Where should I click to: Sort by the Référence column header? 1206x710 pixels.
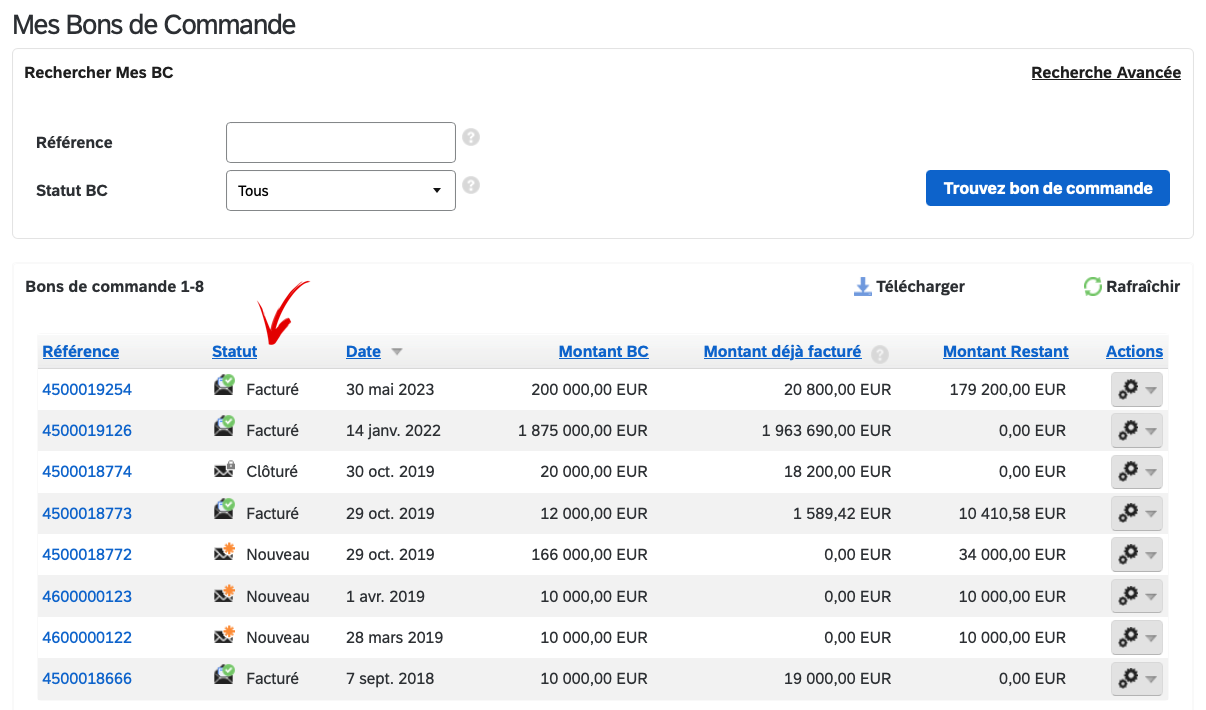point(80,351)
